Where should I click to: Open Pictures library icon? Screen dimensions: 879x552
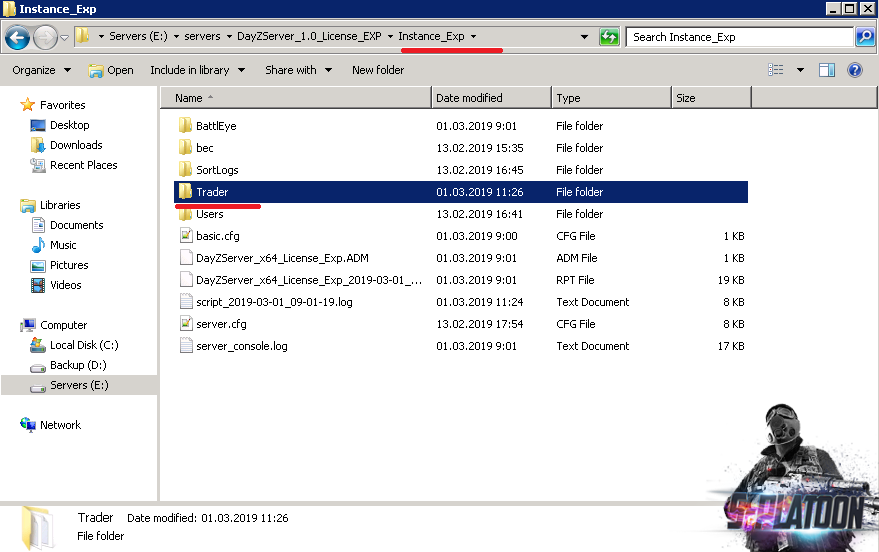point(38,266)
